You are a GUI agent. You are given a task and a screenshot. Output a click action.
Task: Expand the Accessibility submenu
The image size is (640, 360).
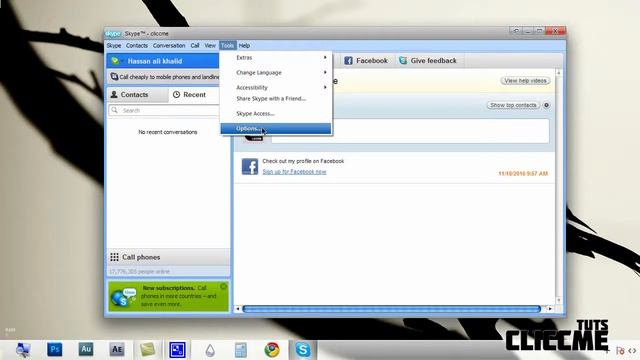[276, 87]
